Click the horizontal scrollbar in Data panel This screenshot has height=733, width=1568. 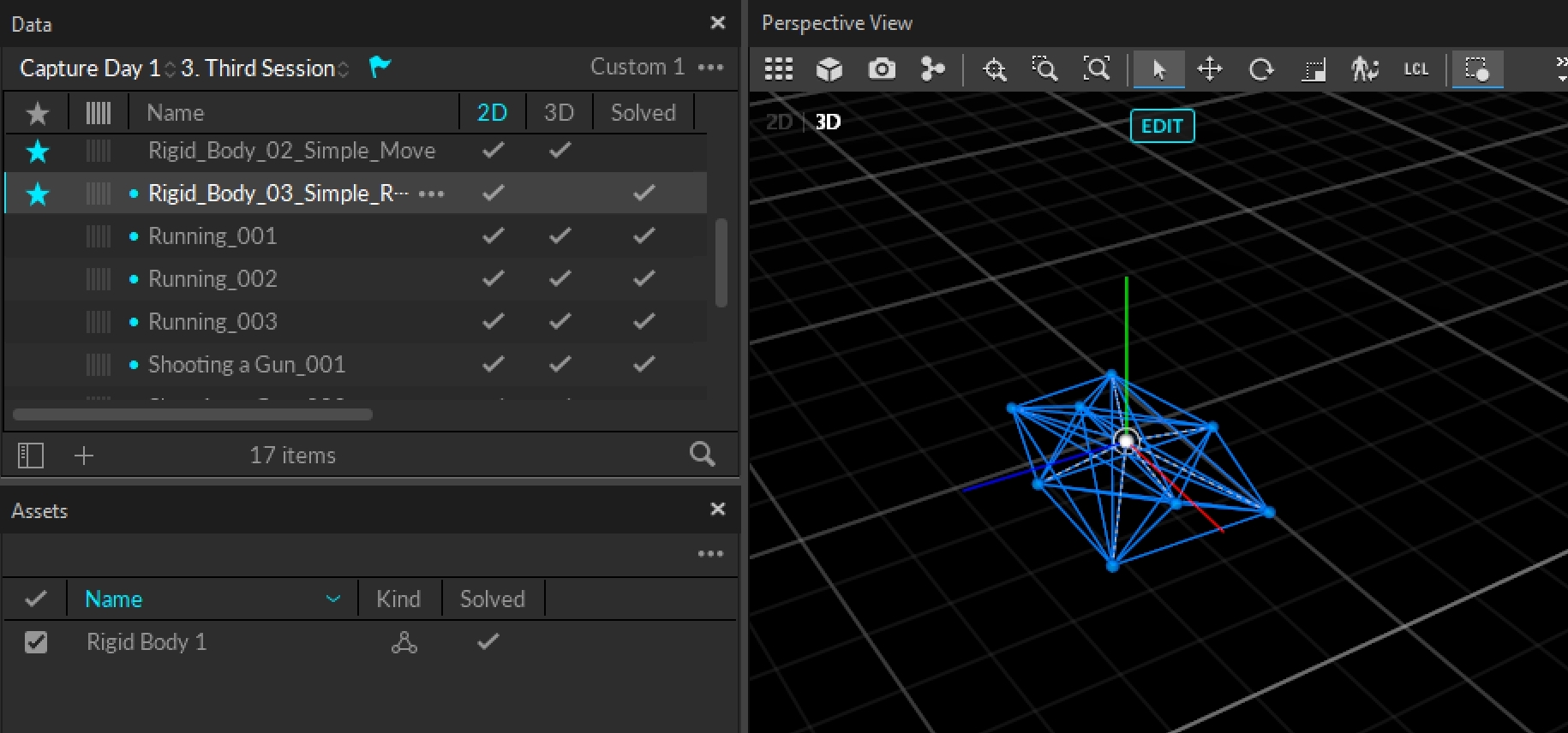tap(193, 414)
